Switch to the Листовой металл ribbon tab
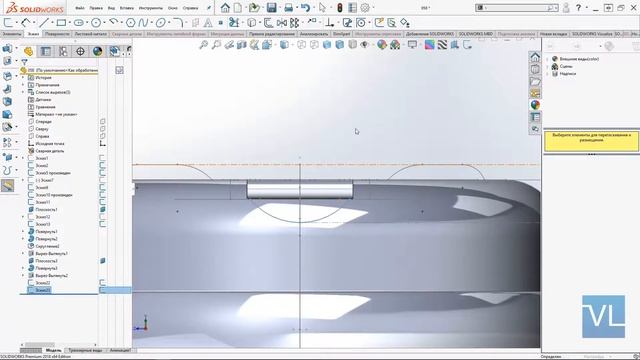The height and width of the screenshot is (360, 640). pos(90,34)
